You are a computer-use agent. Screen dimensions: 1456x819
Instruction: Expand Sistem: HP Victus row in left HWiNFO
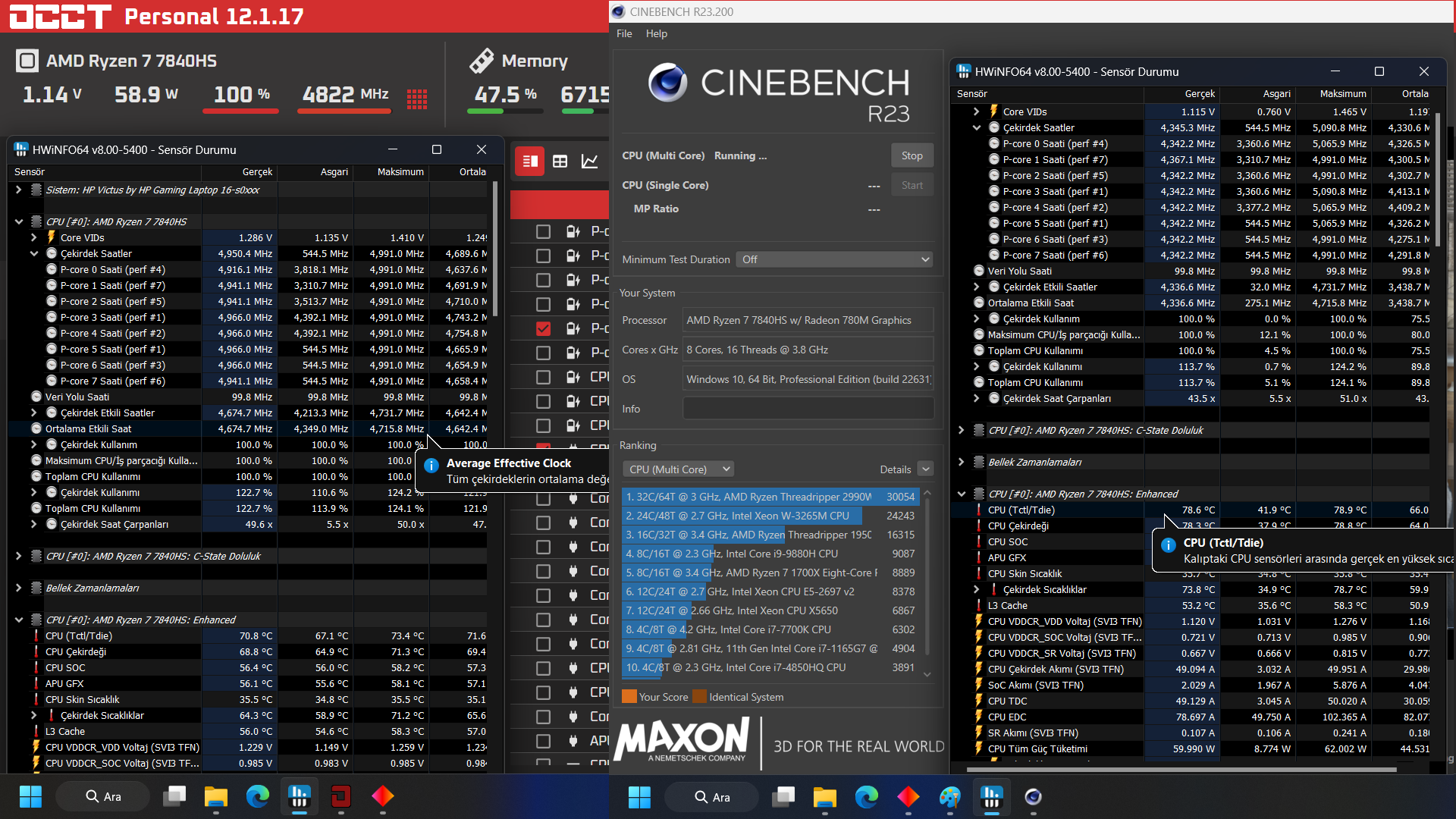point(18,190)
